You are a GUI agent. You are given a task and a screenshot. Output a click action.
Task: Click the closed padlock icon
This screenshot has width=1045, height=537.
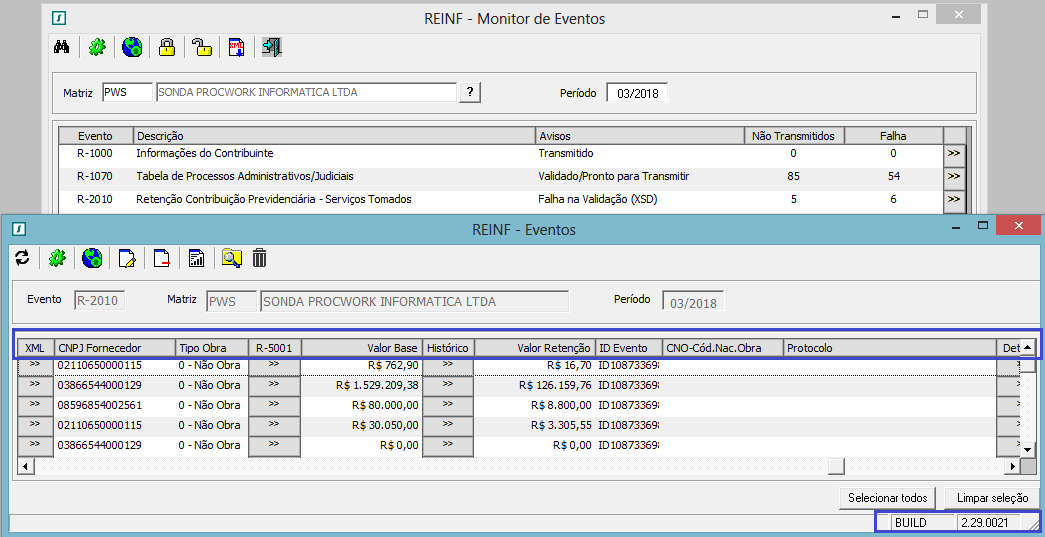(x=167, y=47)
